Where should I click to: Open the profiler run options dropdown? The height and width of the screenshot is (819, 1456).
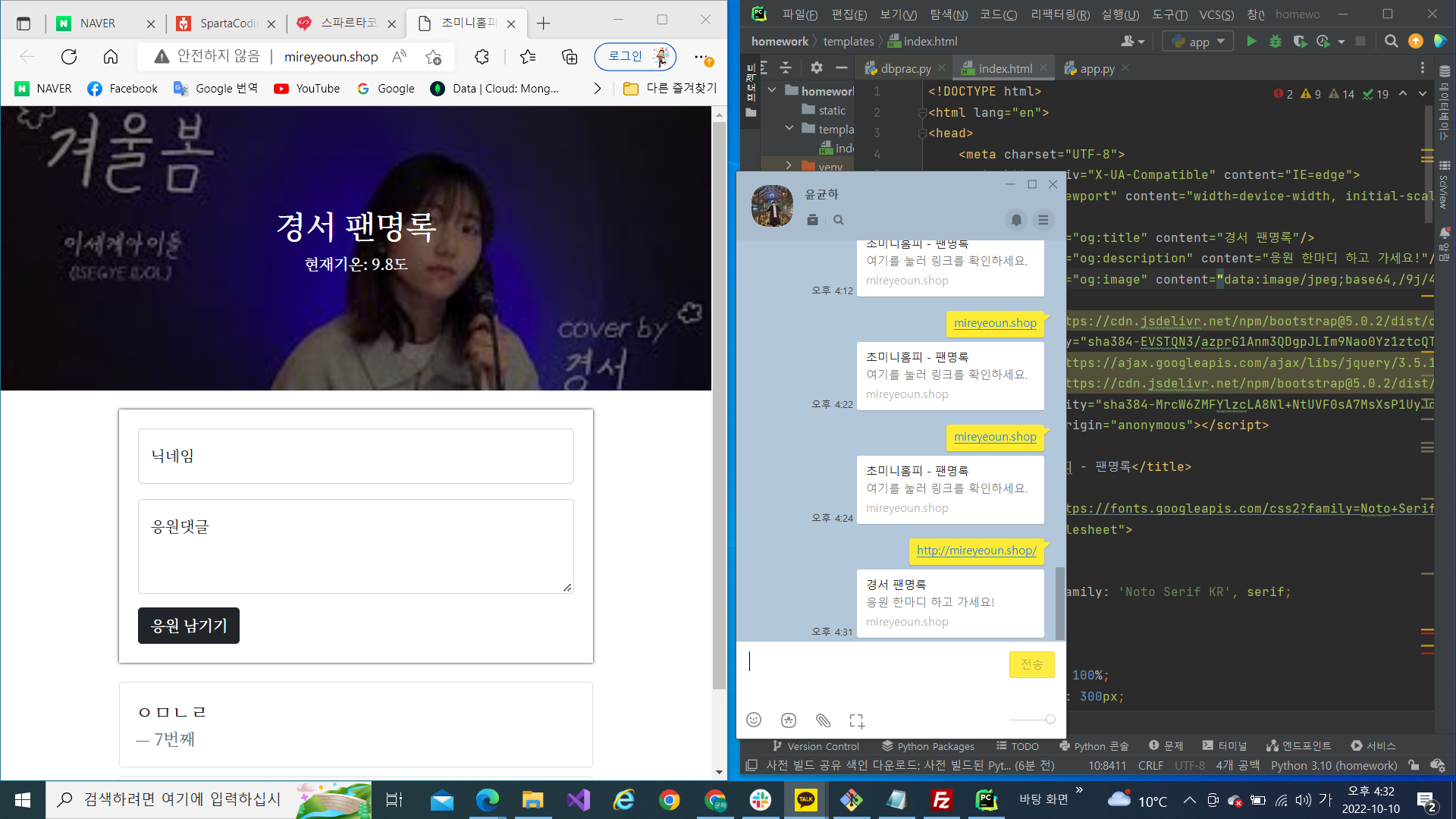(x=1341, y=42)
